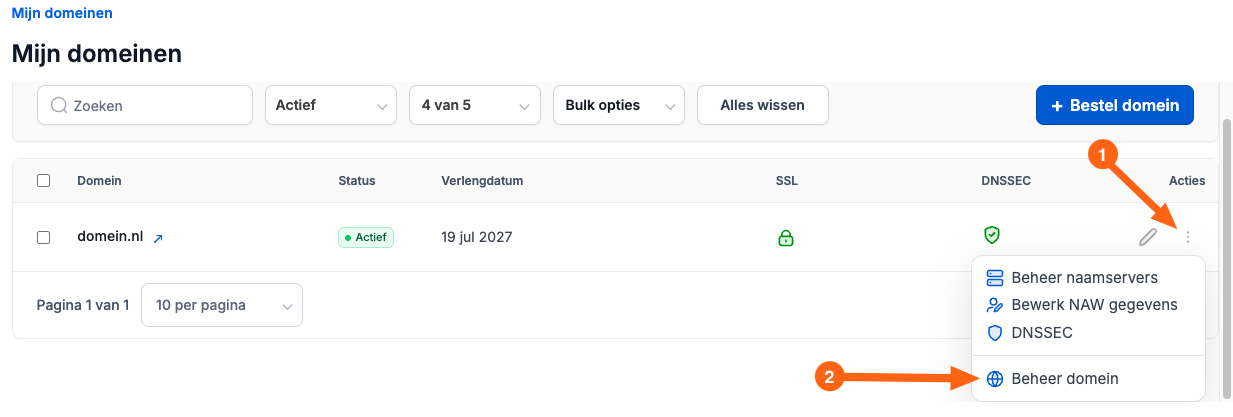
Task: Click the pencil edit icon for domein.nl
Action: (x=1148, y=237)
